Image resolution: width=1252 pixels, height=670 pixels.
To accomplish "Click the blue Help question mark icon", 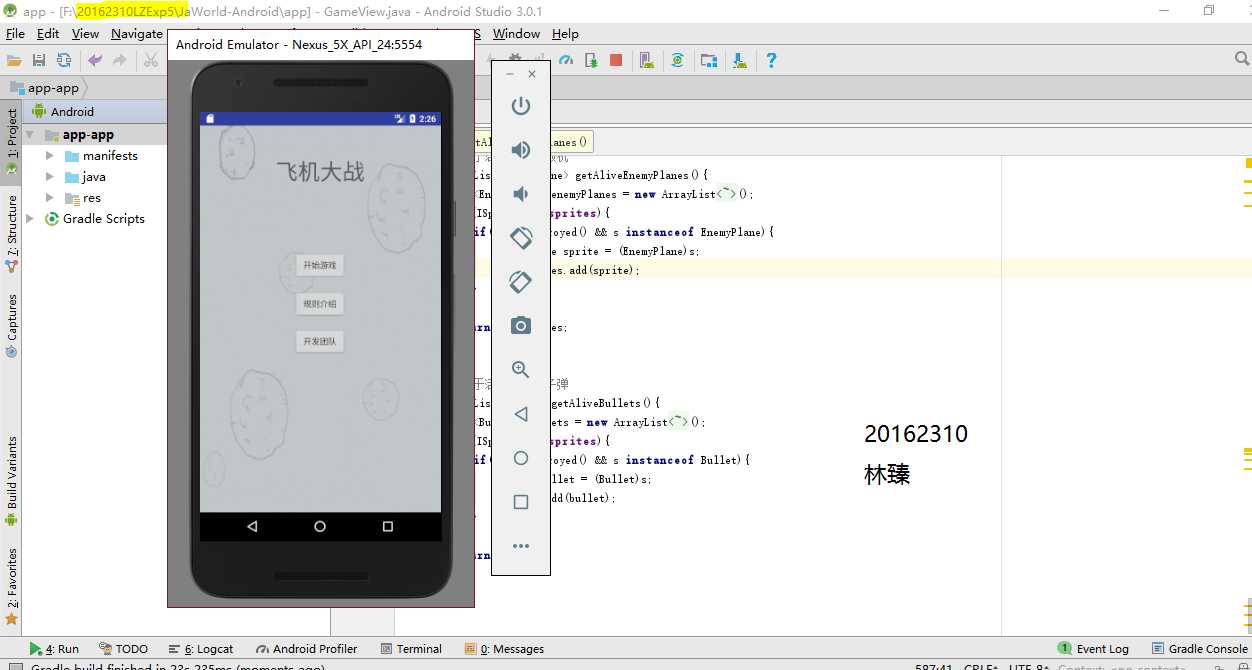I will (x=771, y=60).
